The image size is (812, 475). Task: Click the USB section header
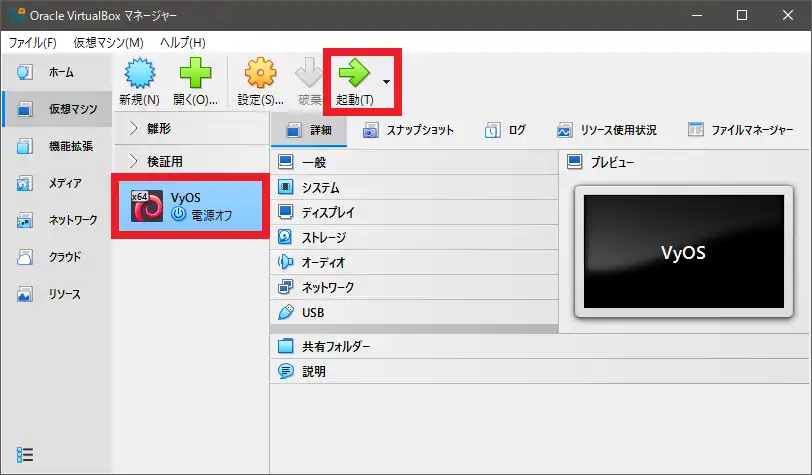(414, 312)
